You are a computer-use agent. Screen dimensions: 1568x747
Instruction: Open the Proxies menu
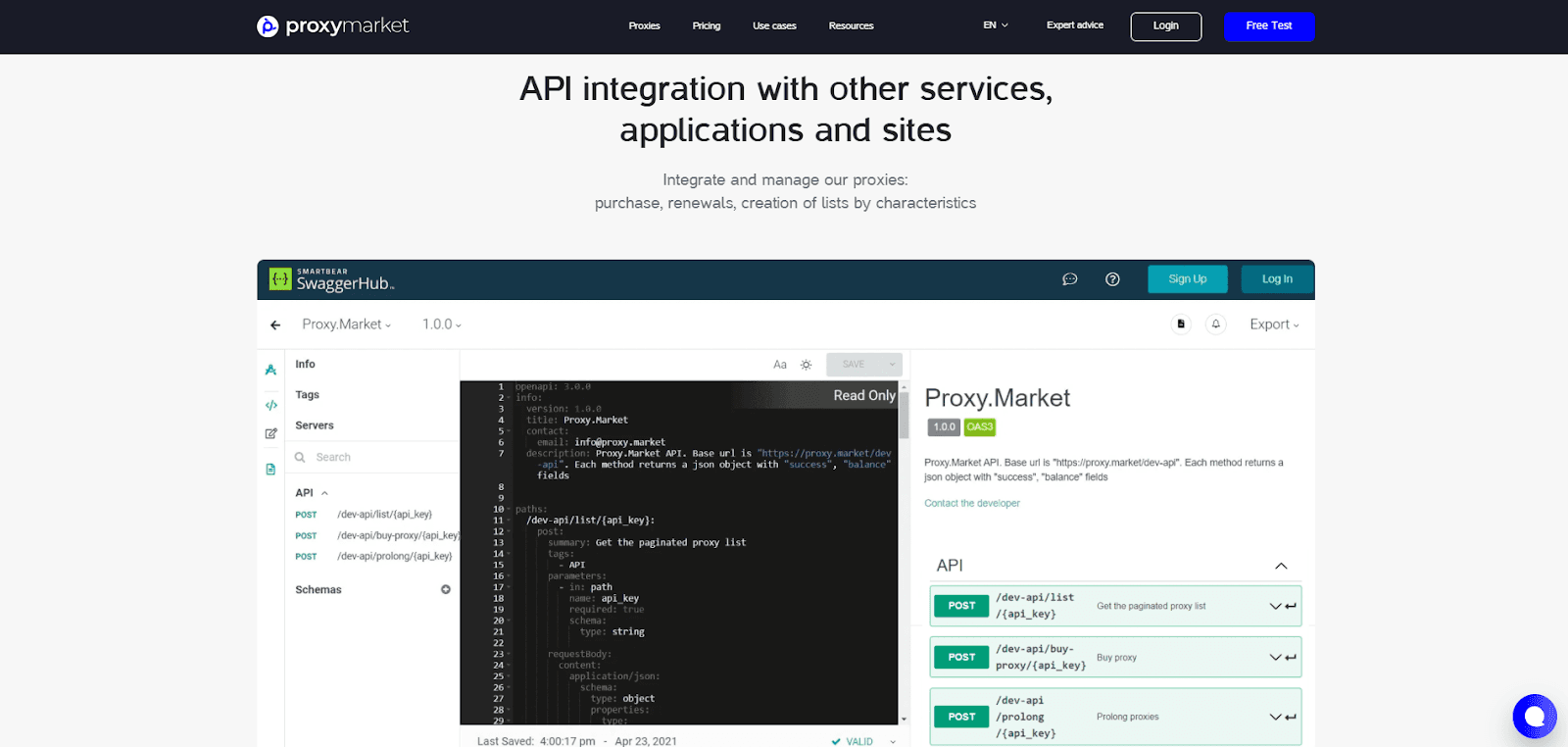(x=644, y=25)
